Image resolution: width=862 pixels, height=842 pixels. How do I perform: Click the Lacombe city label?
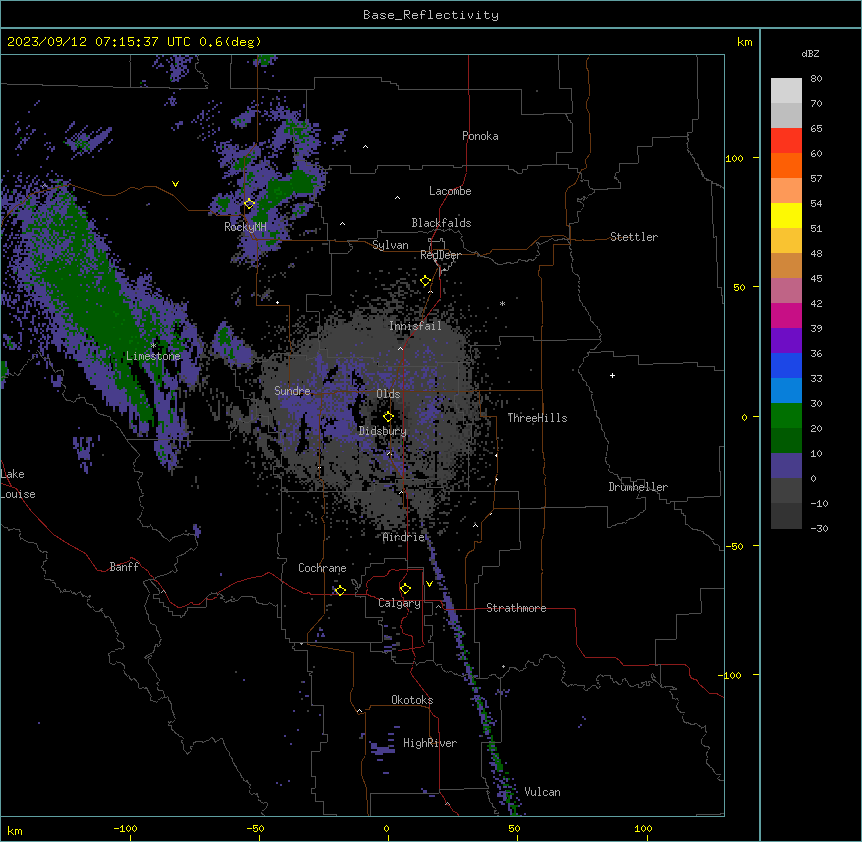(450, 191)
